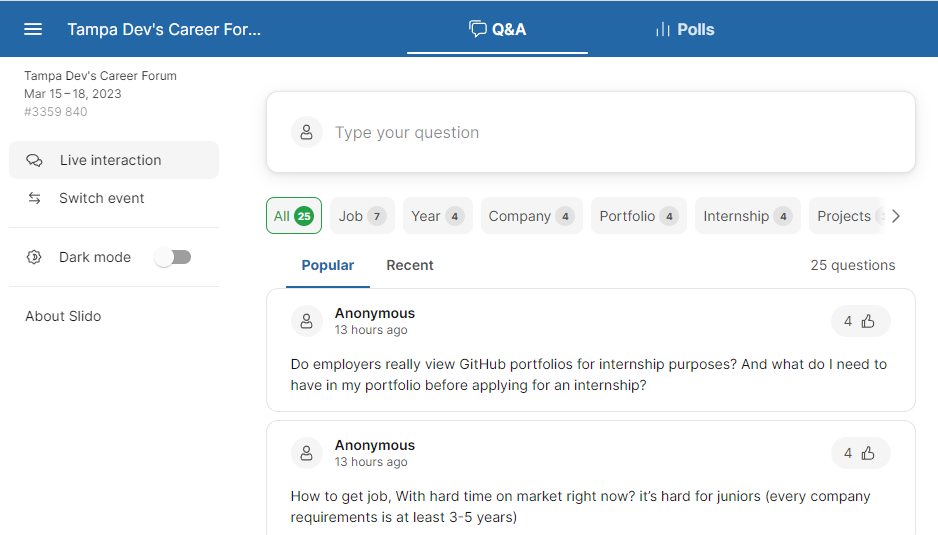Toggle the Dark mode switch
938x535 pixels.
pyautogui.click(x=173, y=257)
